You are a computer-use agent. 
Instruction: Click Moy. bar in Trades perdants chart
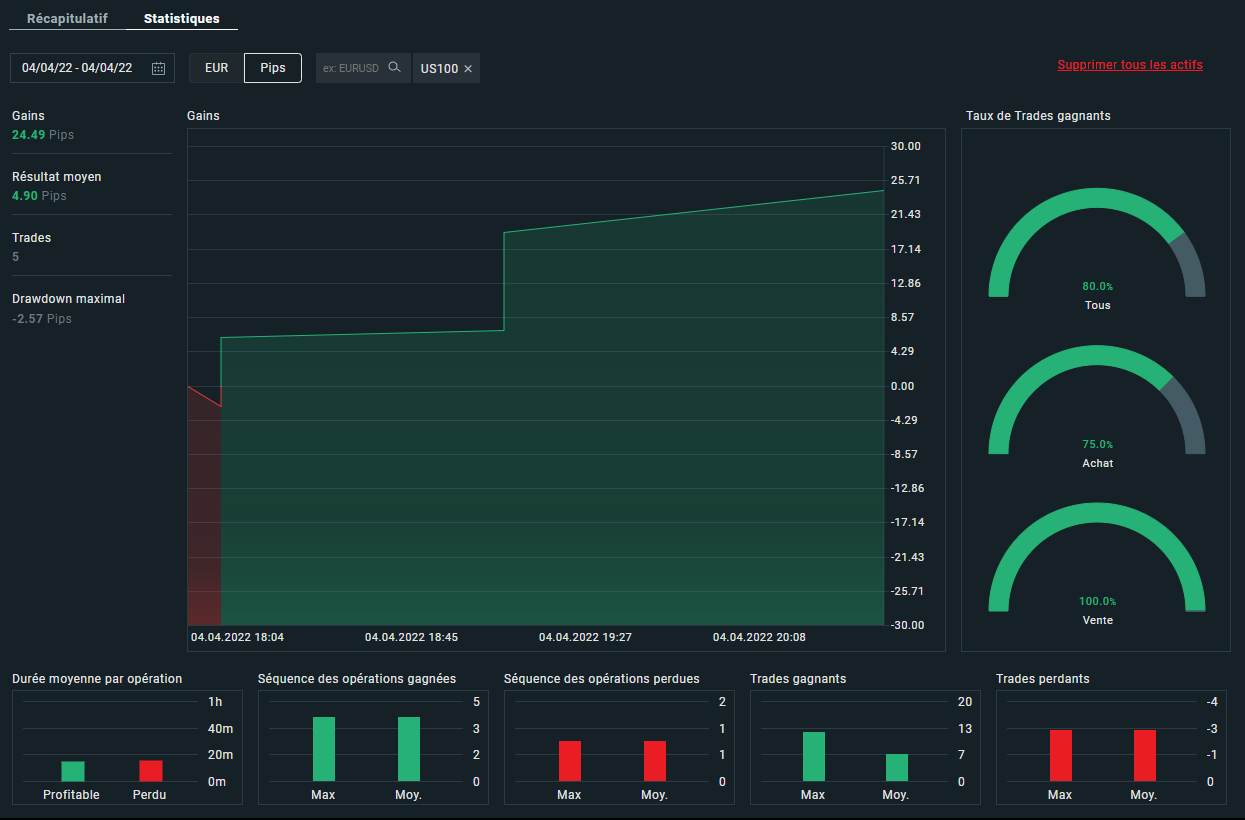[x=1144, y=755]
